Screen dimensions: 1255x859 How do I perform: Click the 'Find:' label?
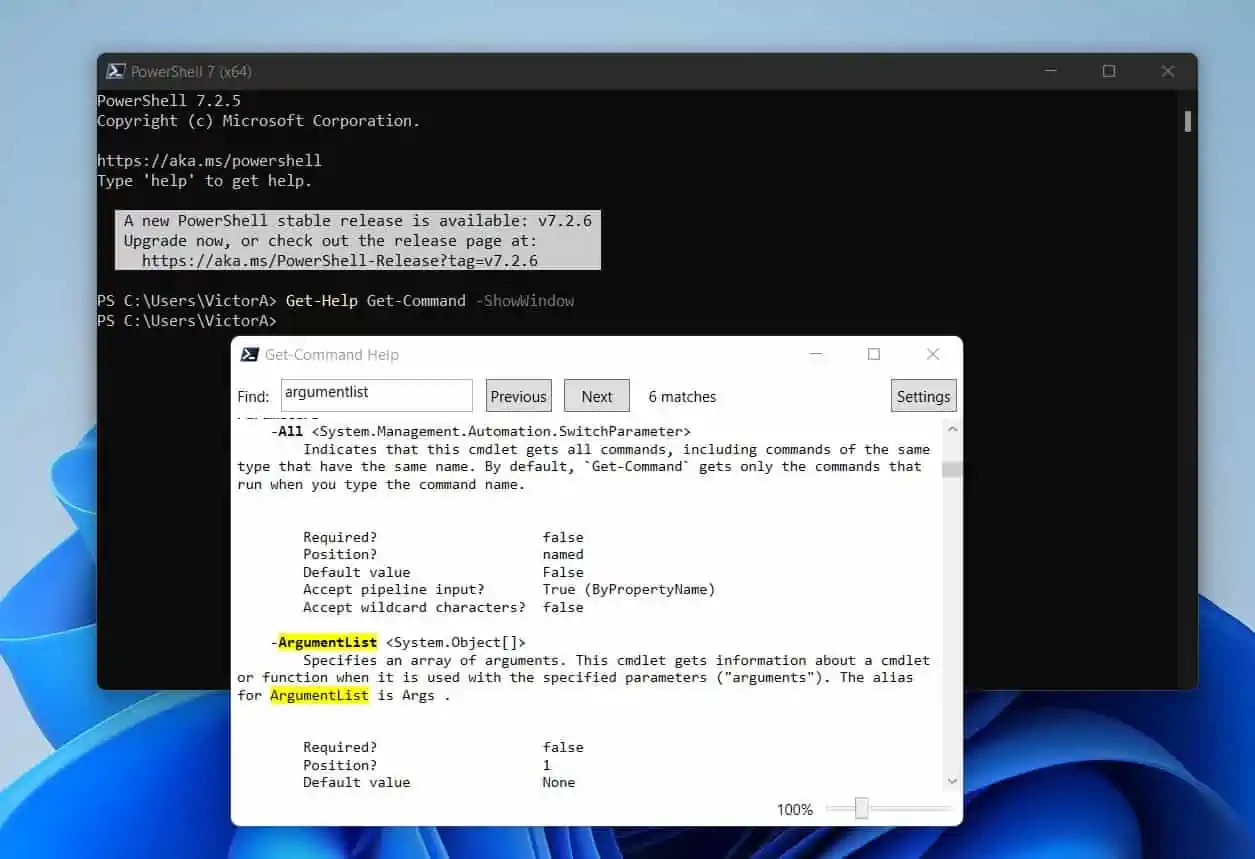[253, 396]
